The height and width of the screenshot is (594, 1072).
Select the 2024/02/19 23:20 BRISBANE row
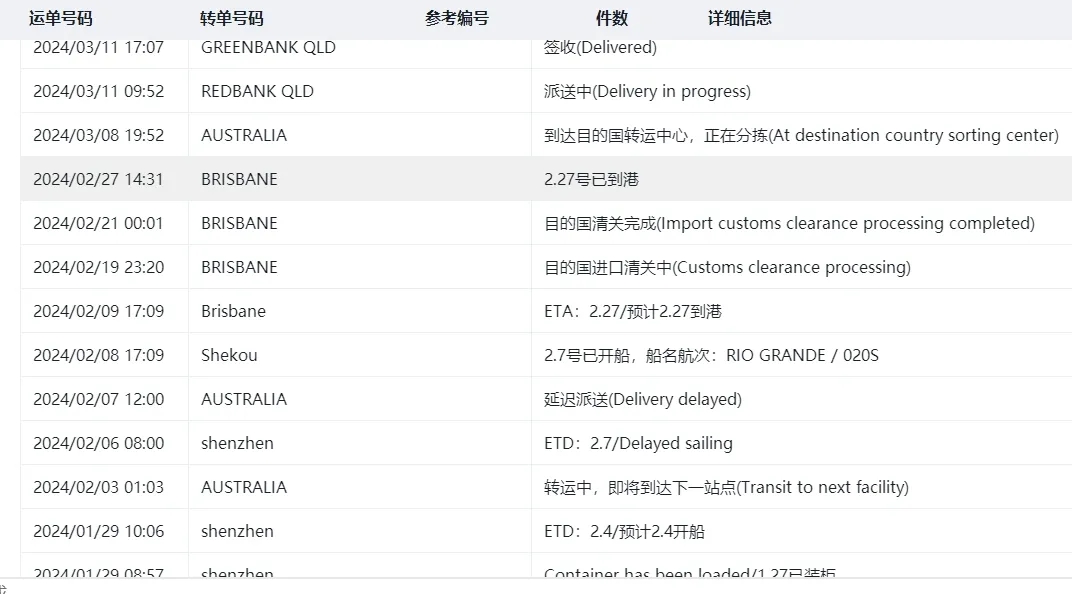pyautogui.click(x=546, y=267)
